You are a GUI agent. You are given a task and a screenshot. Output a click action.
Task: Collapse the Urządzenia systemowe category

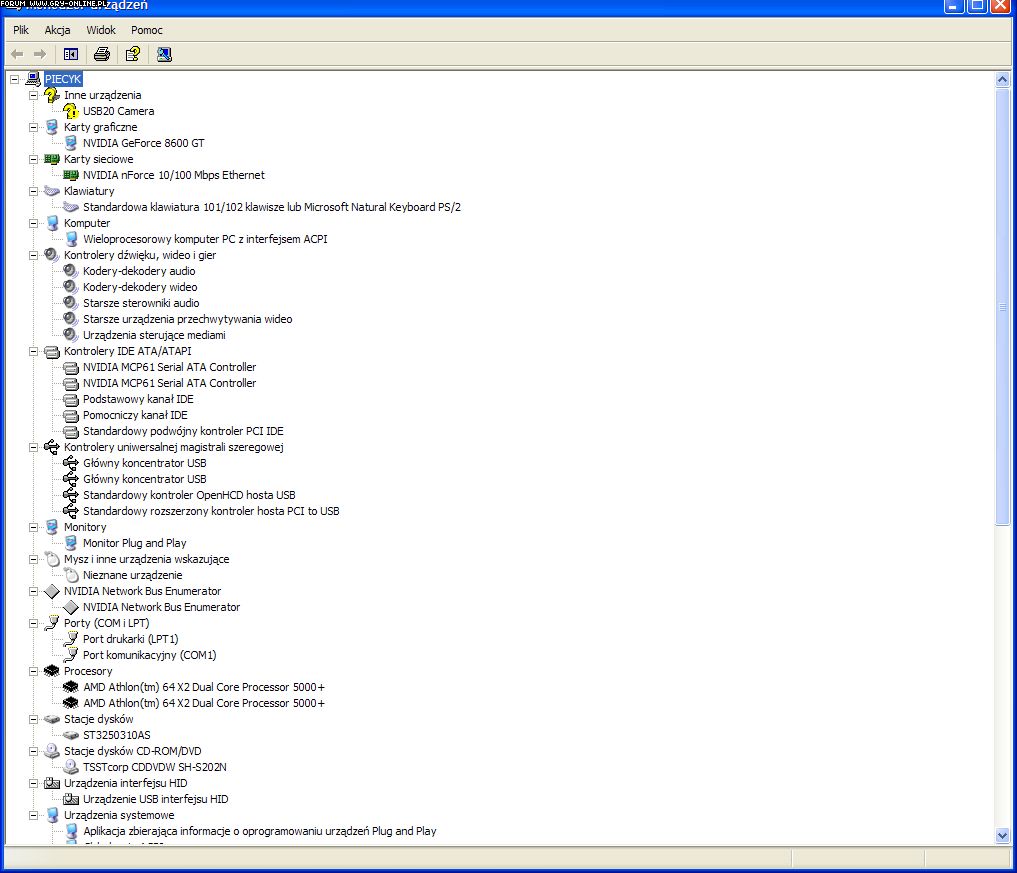click(x=33, y=815)
